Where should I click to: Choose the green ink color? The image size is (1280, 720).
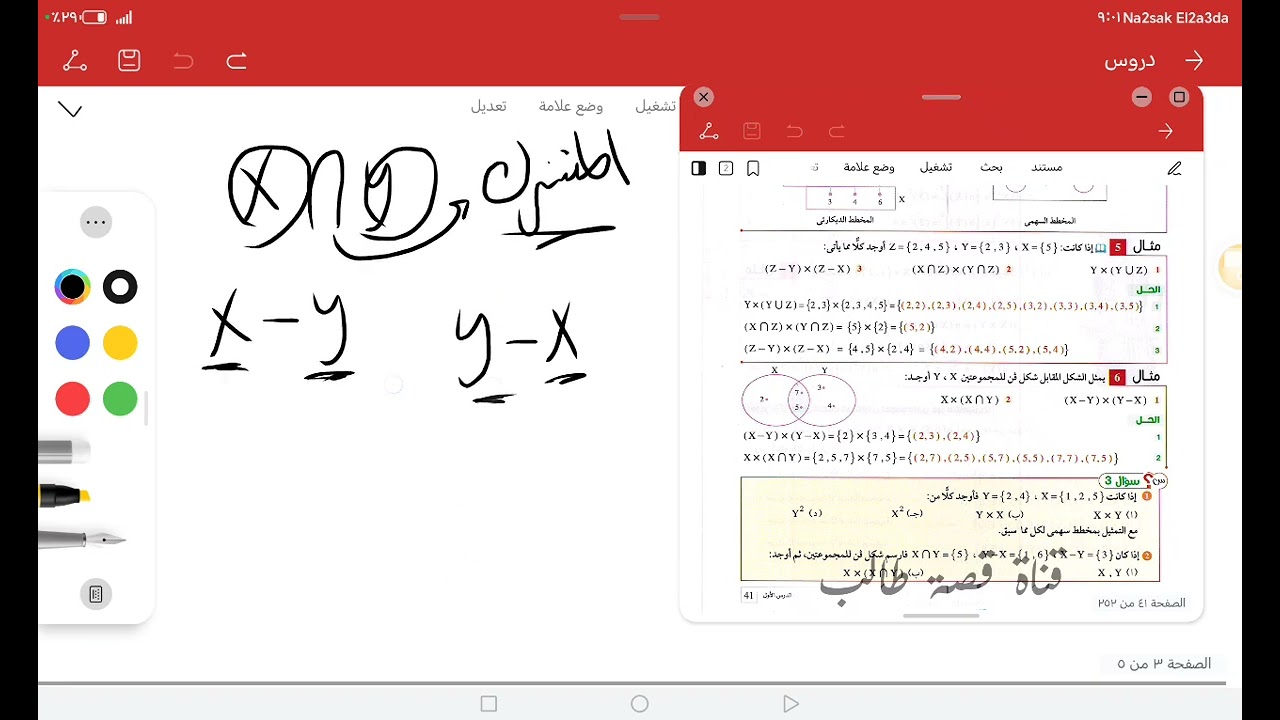pyautogui.click(x=120, y=400)
